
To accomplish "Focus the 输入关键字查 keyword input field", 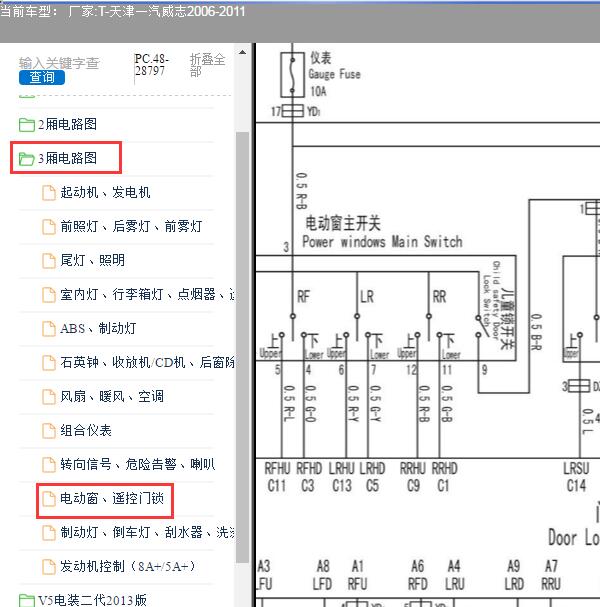I will 59,63.
